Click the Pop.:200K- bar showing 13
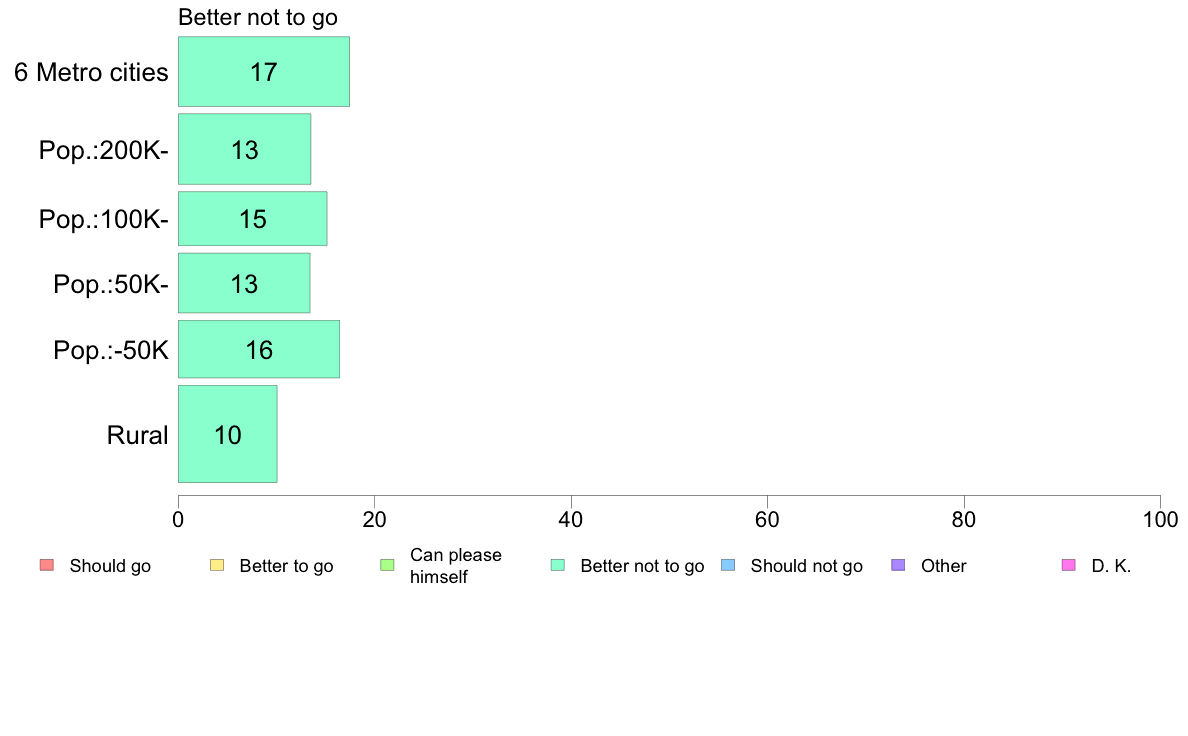The width and height of the screenshot is (1188, 736). 245,149
